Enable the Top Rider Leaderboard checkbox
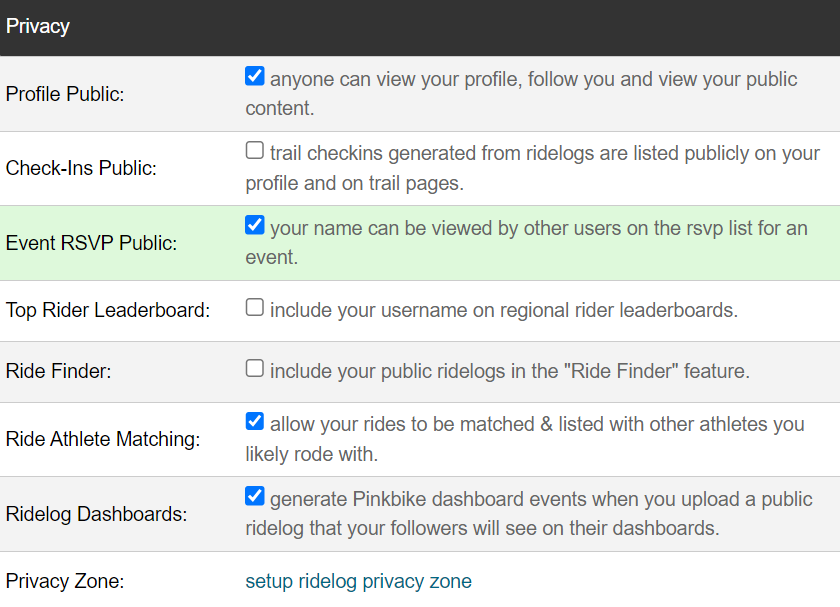The width and height of the screenshot is (840, 607). coord(254,306)
